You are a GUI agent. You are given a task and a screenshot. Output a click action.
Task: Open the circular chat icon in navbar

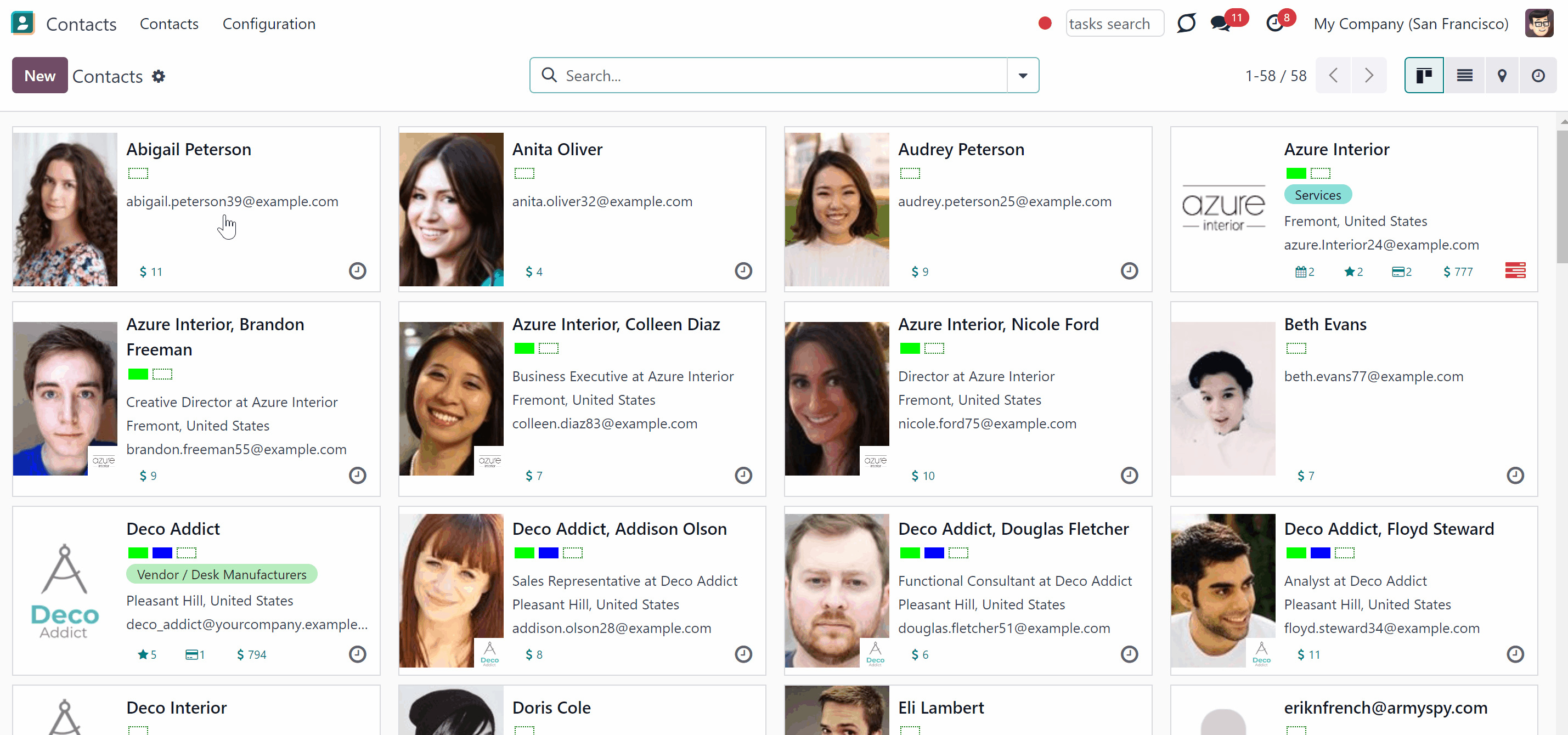tap(1186, 24)
